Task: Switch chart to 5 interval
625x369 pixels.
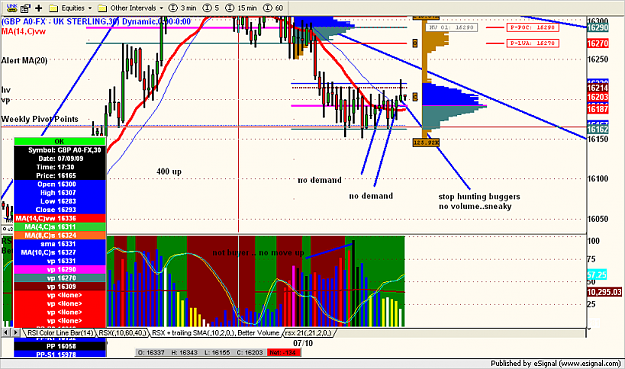Action: 211,8
